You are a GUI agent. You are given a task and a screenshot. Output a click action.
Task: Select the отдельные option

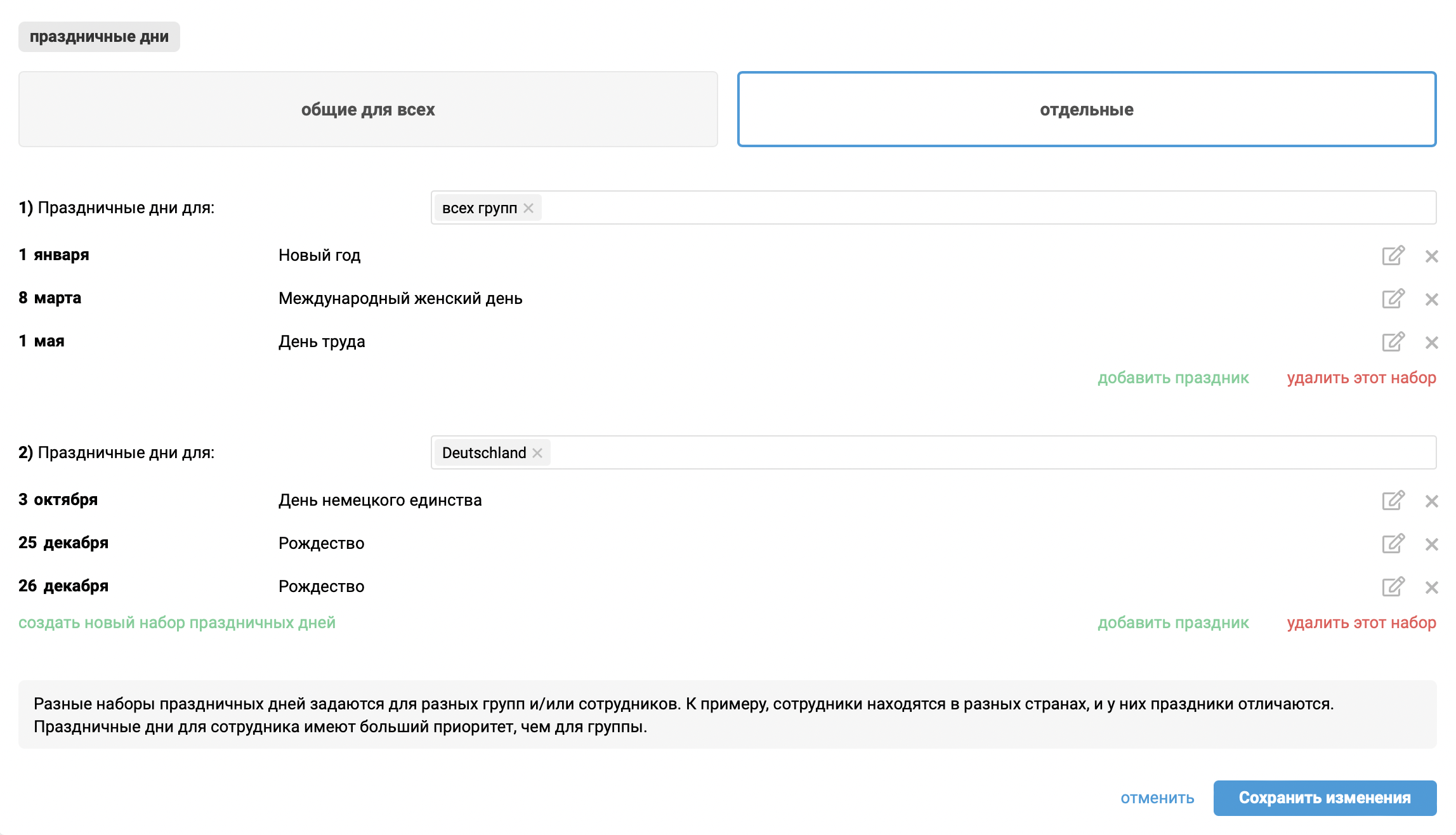click(x=1086, y=109)
